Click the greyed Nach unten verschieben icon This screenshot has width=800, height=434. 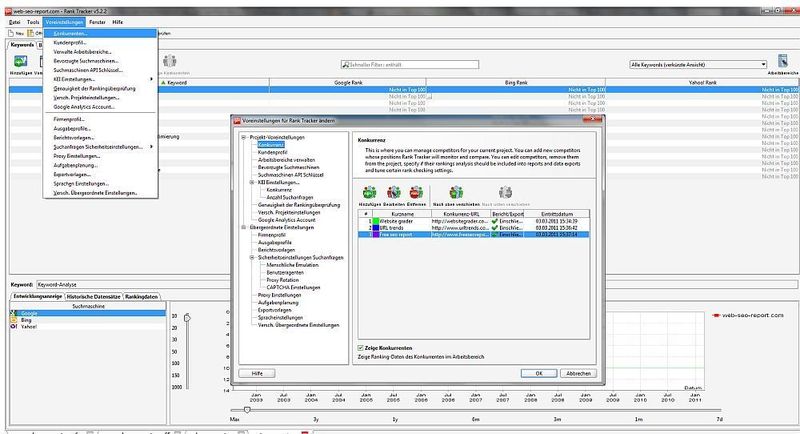click(505, 193)
